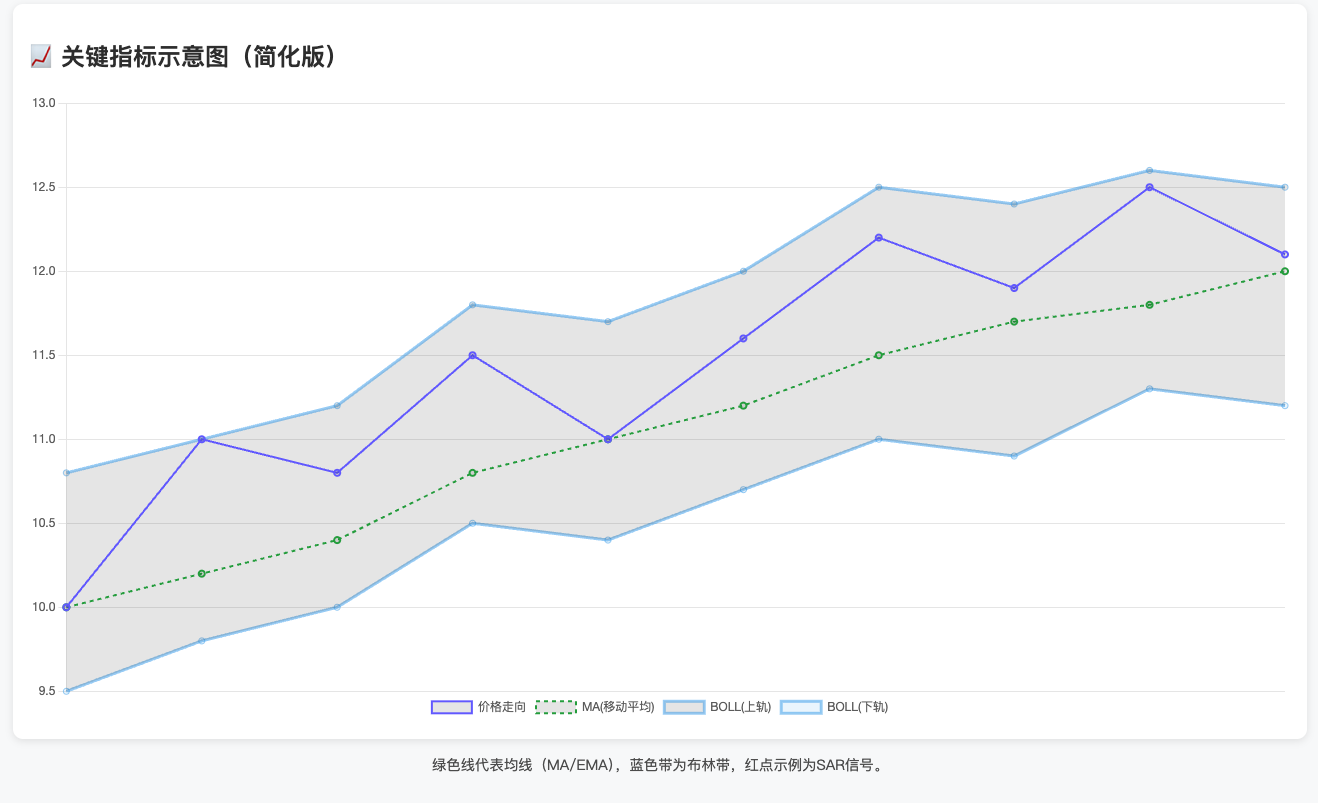The width and height of the screenshot is (1318, 803).
Task: Click the upper BOLL band point at 12.6
Action: pos(1149,171)
